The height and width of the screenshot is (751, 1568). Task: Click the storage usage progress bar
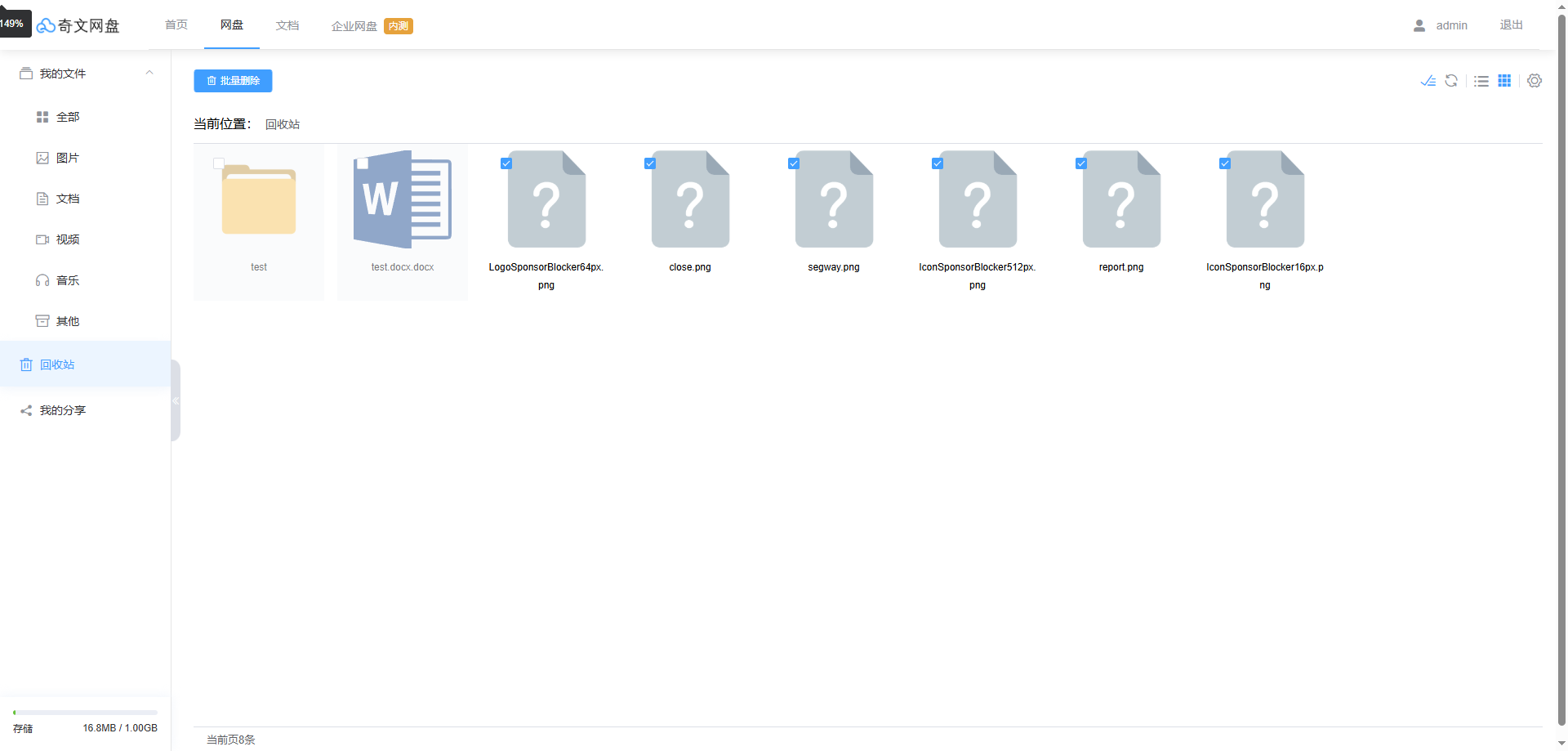point(85,713)
